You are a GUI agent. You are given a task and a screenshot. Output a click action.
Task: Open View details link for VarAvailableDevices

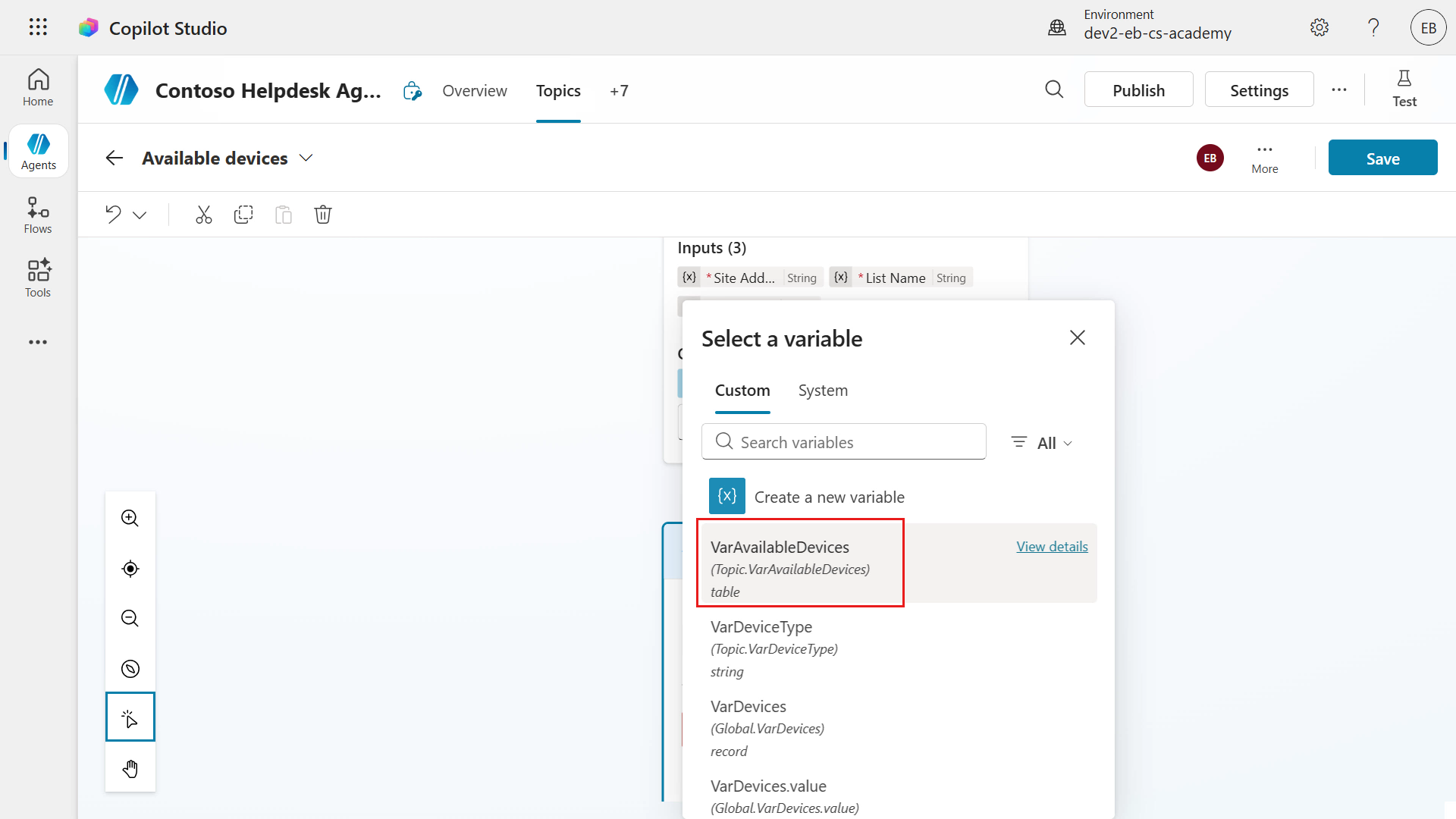1052,547
